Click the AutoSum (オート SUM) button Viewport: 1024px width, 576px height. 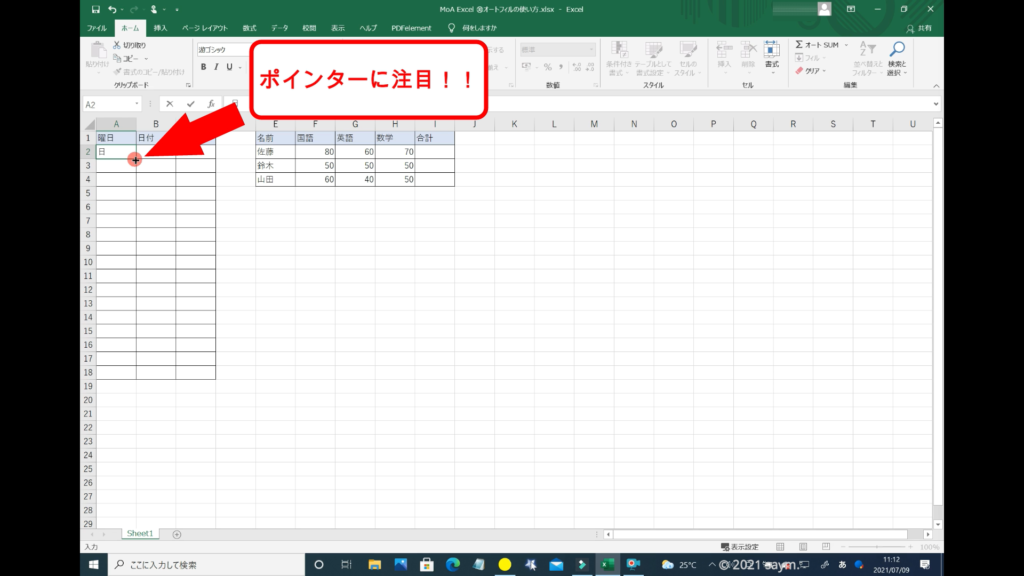click(x=820, y=45)
